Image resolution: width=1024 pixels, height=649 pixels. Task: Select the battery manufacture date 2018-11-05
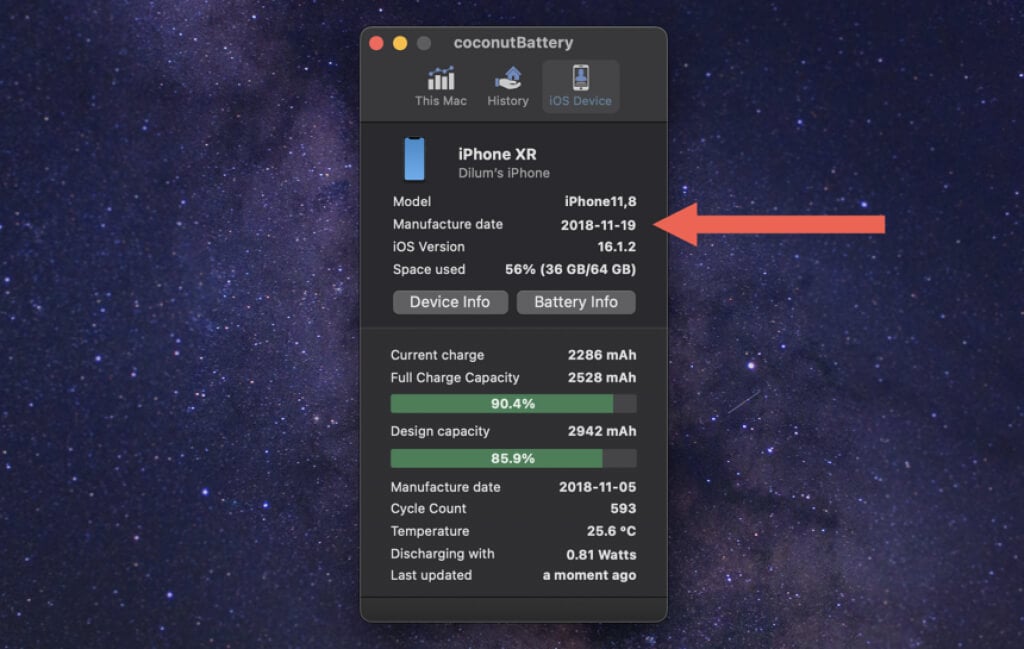(x=598, y=487)
